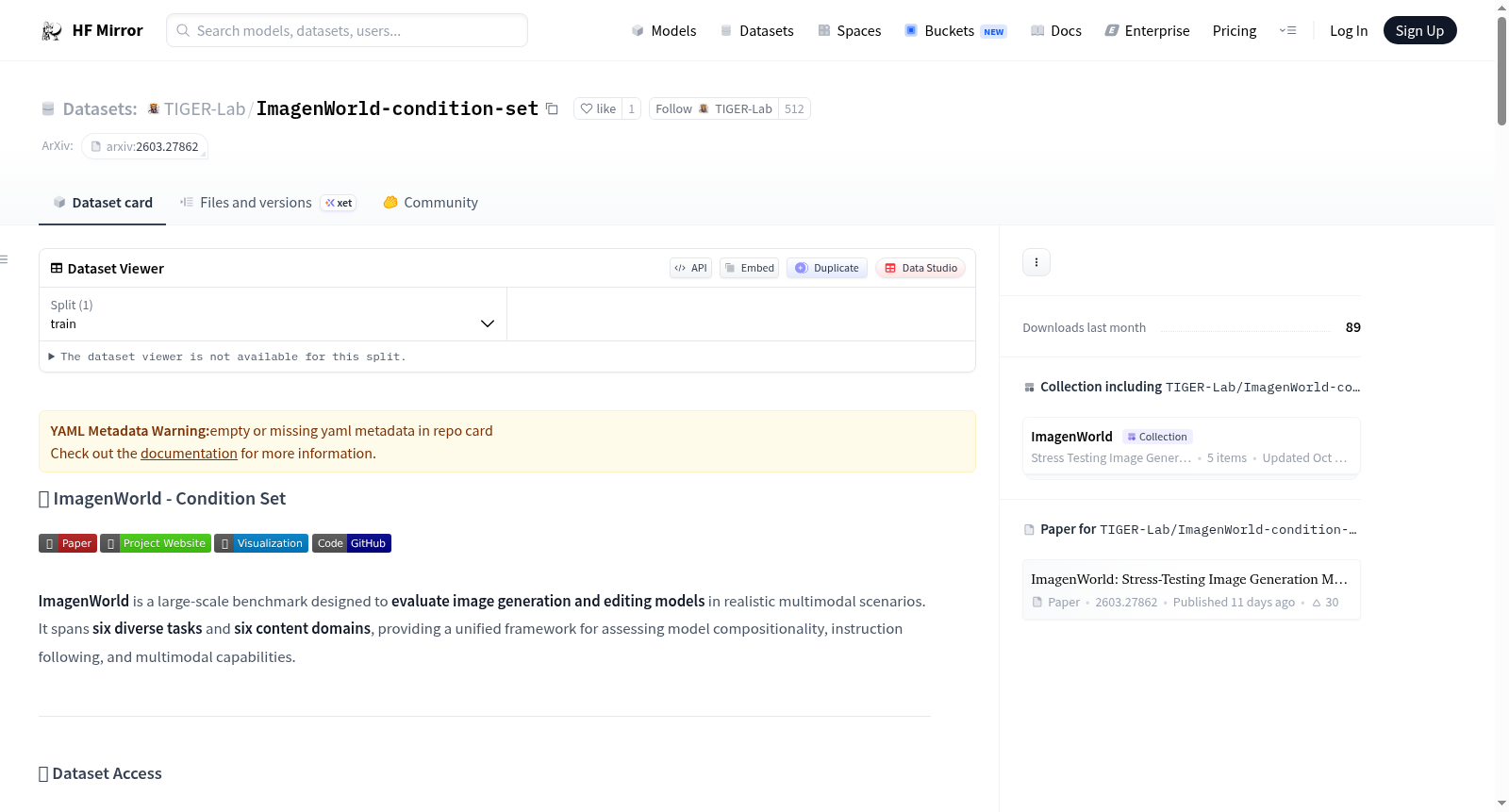Go to Datasets in the top navigation
This screenshot has width=1509, height=812.
pos(756,31)
